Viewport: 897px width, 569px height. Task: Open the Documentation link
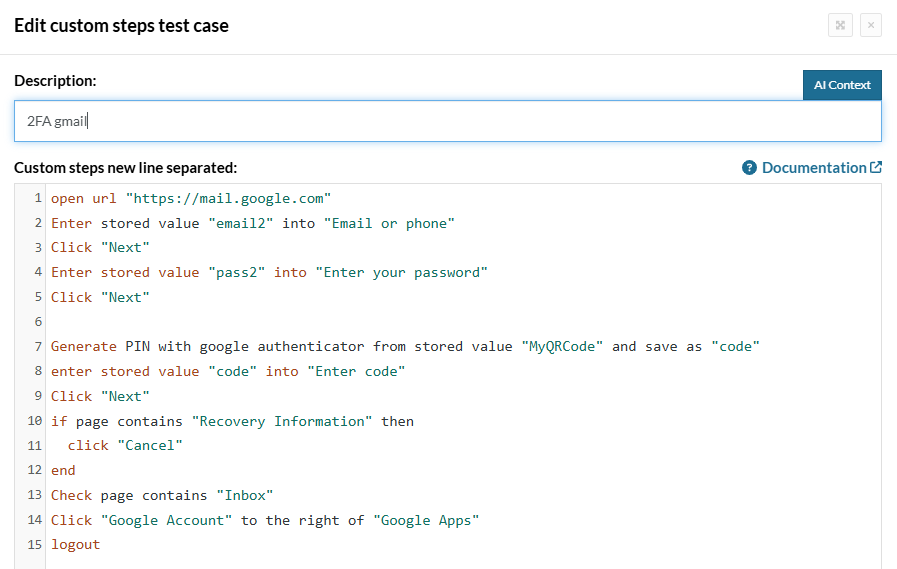pyautogui.click(x=813, y=168)
